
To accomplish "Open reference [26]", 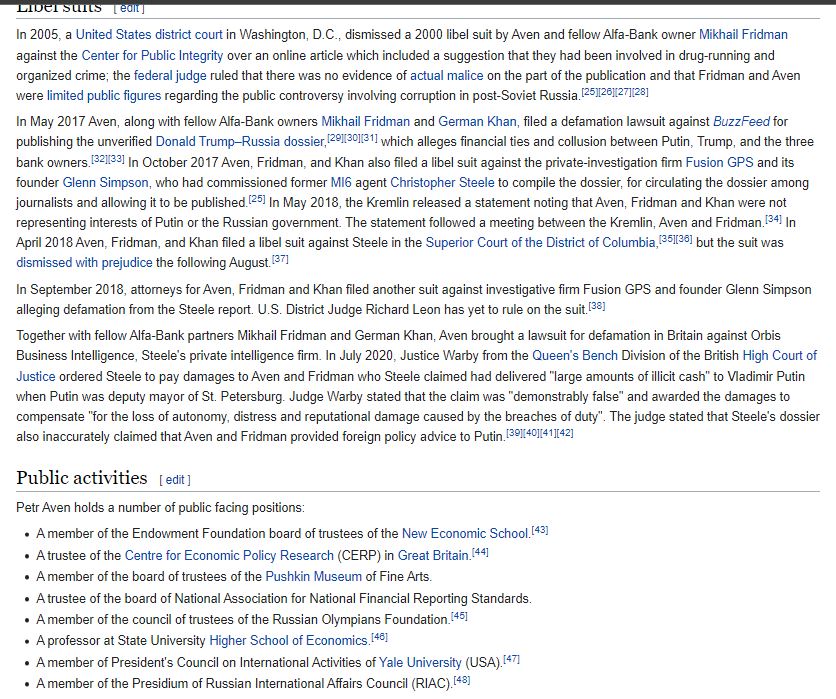I will (x=606, y=92).
